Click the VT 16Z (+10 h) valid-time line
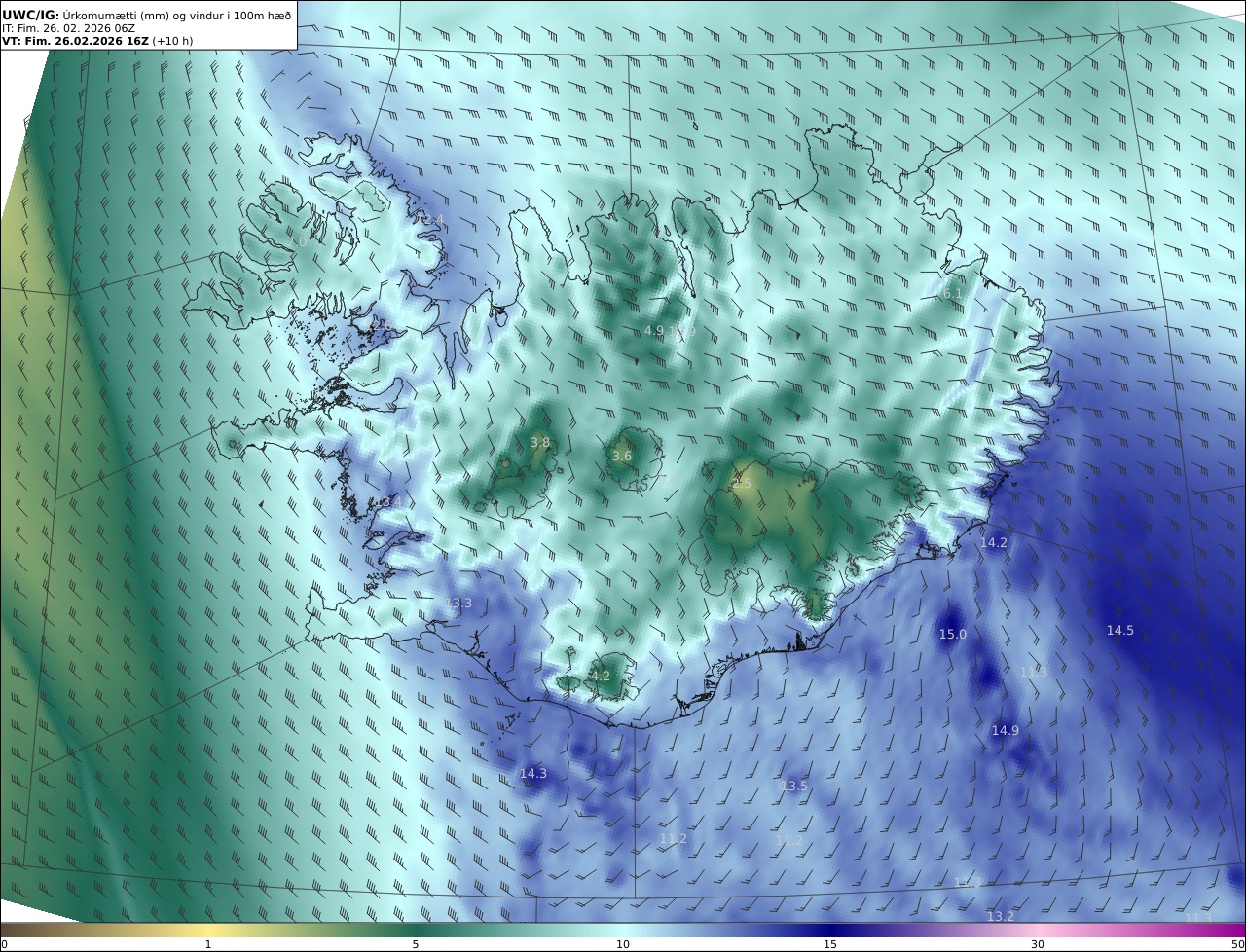The image size is (1246, 952). 97,42
